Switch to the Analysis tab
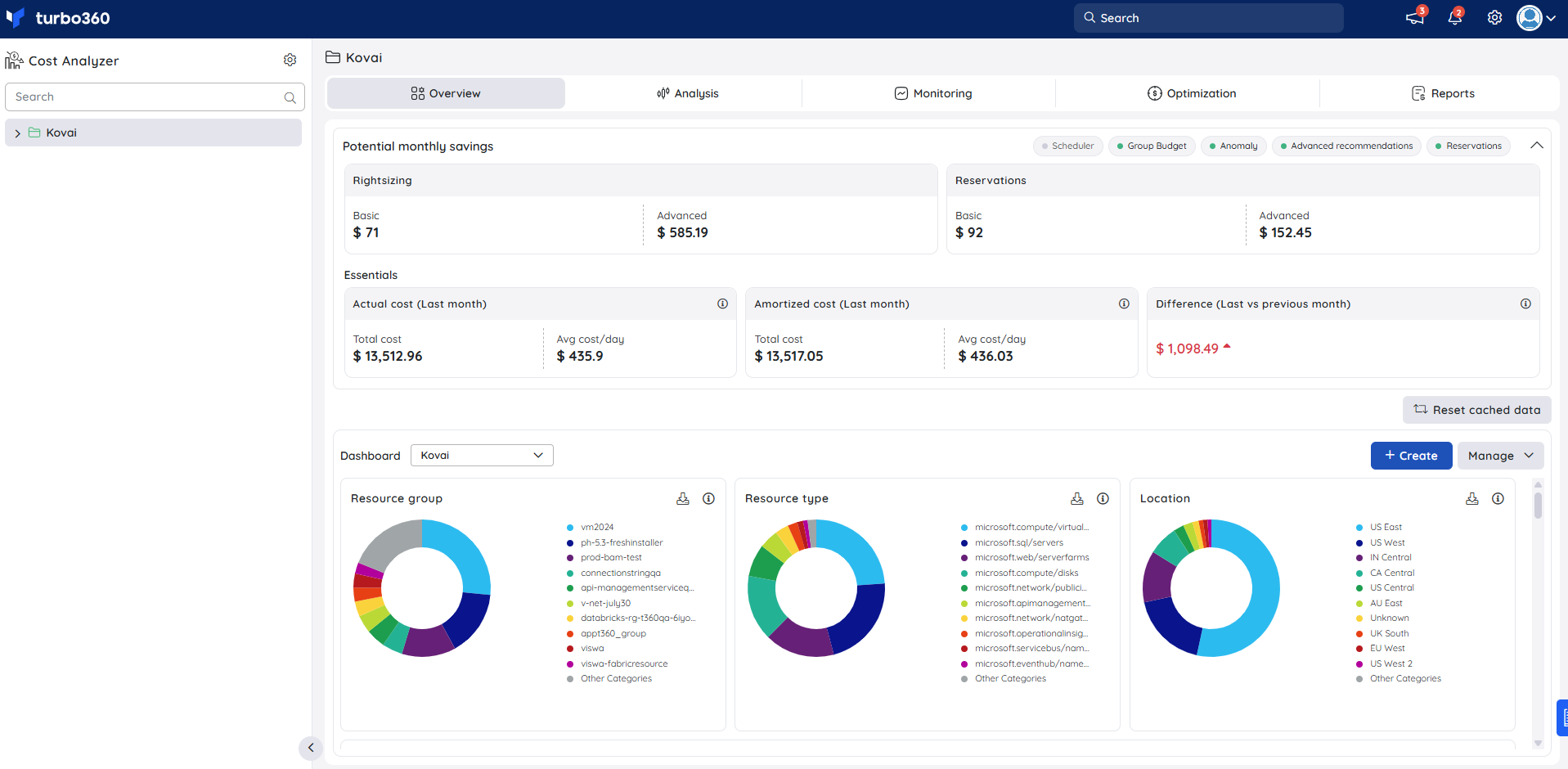The image size is (1568, 769). [687, 93]
